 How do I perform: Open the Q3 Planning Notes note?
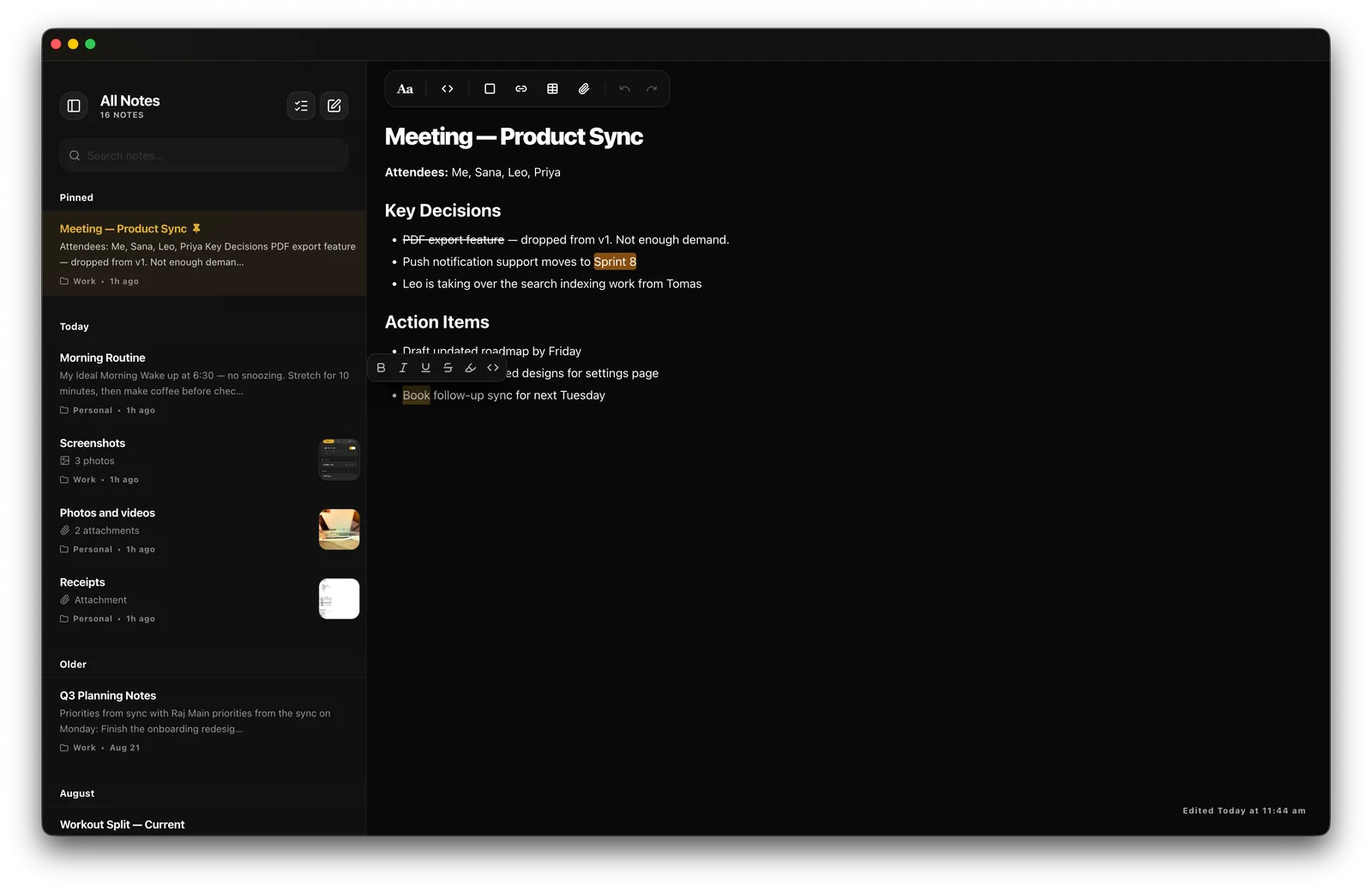(204, 720)
